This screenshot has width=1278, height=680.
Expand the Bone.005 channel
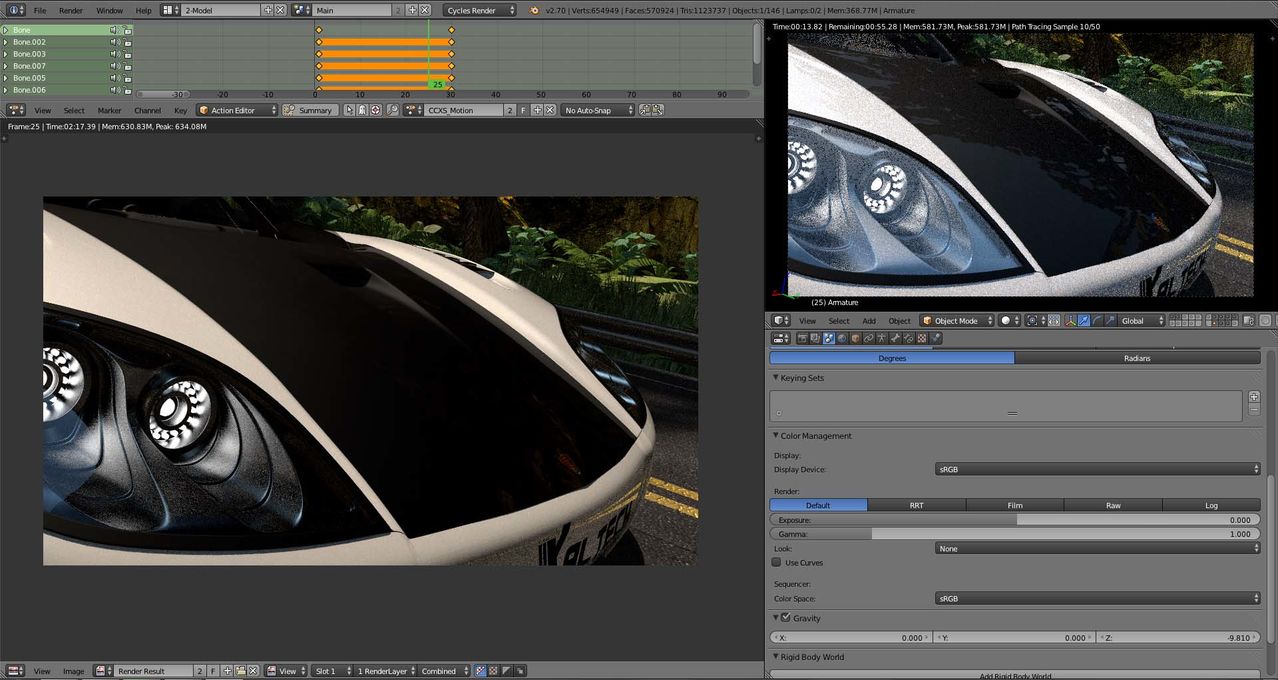point(6,78)
